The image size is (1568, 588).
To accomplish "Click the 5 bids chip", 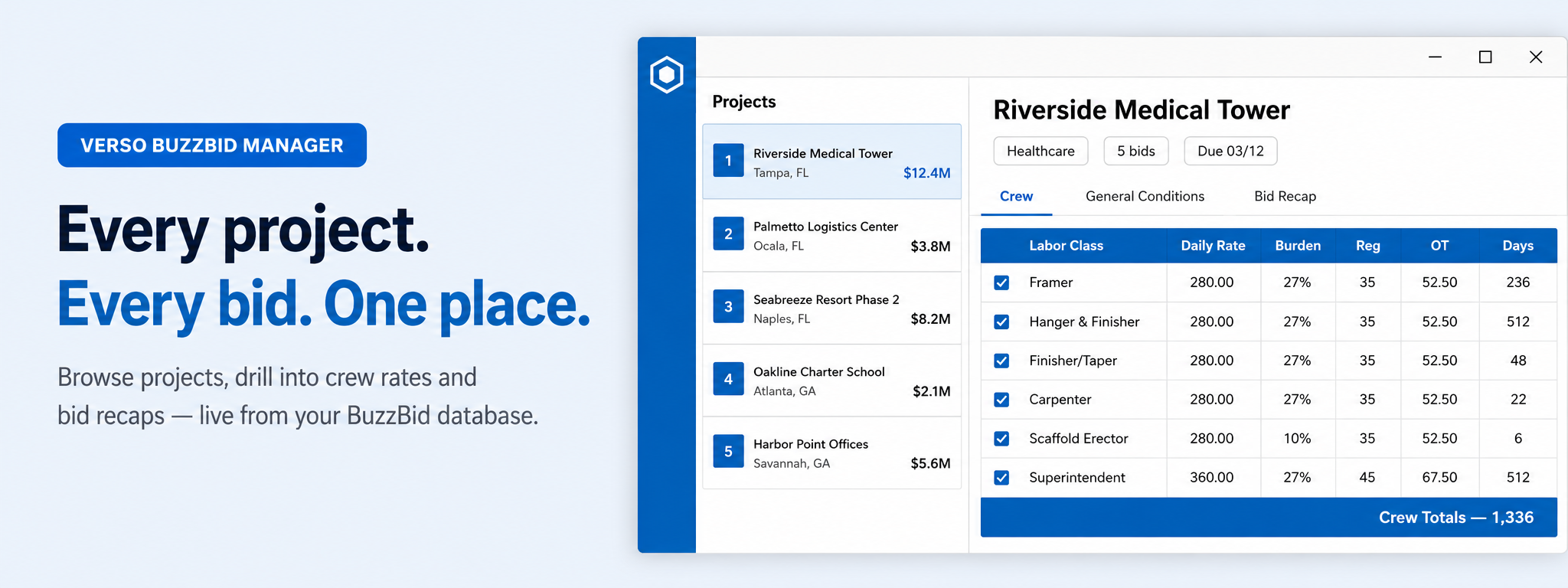I will 1136,151.
